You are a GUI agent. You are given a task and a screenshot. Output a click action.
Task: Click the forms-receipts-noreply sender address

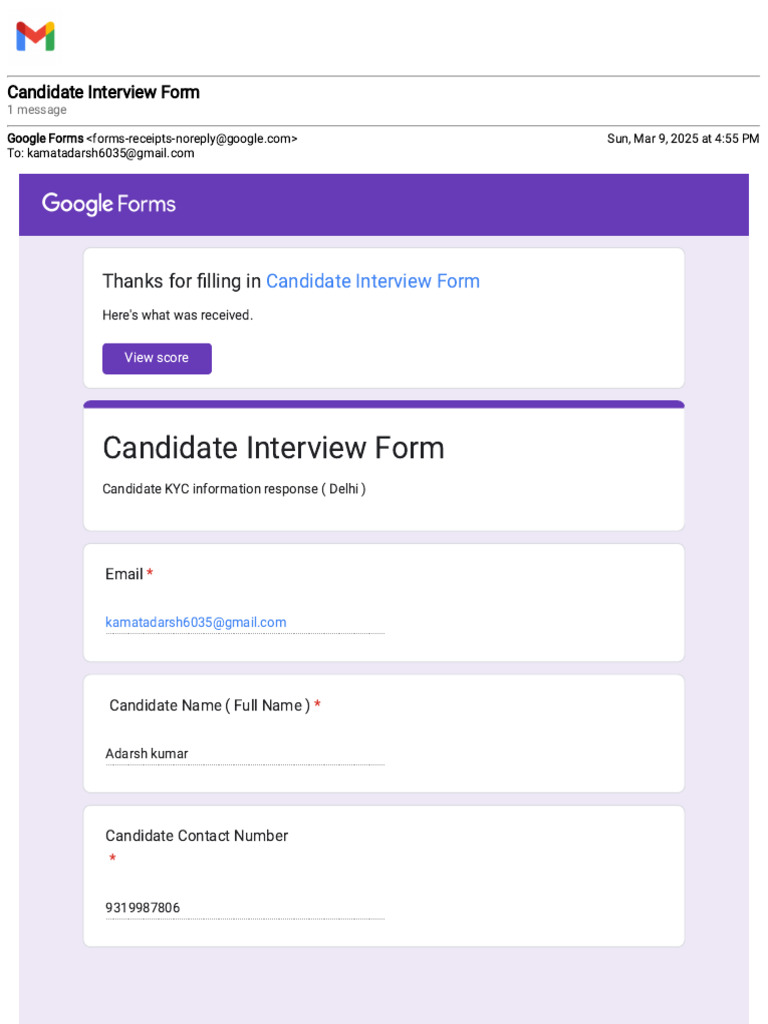coord(191,139)
